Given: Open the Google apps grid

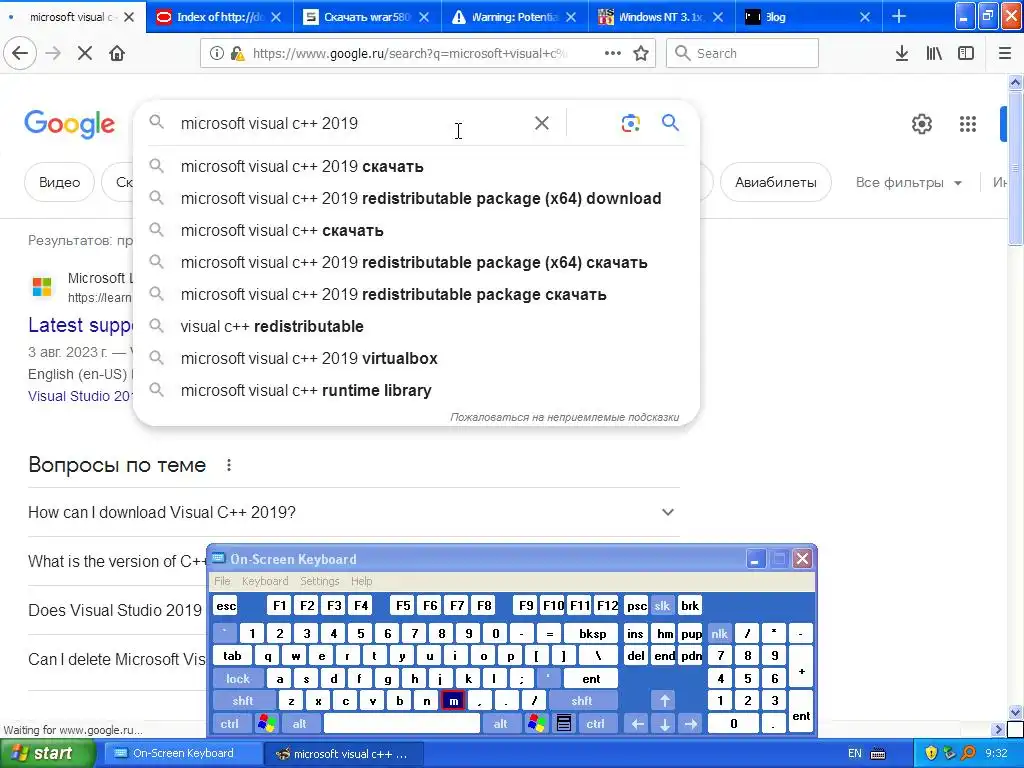Looking at the screenshot, I should click(x=967, y=123).
